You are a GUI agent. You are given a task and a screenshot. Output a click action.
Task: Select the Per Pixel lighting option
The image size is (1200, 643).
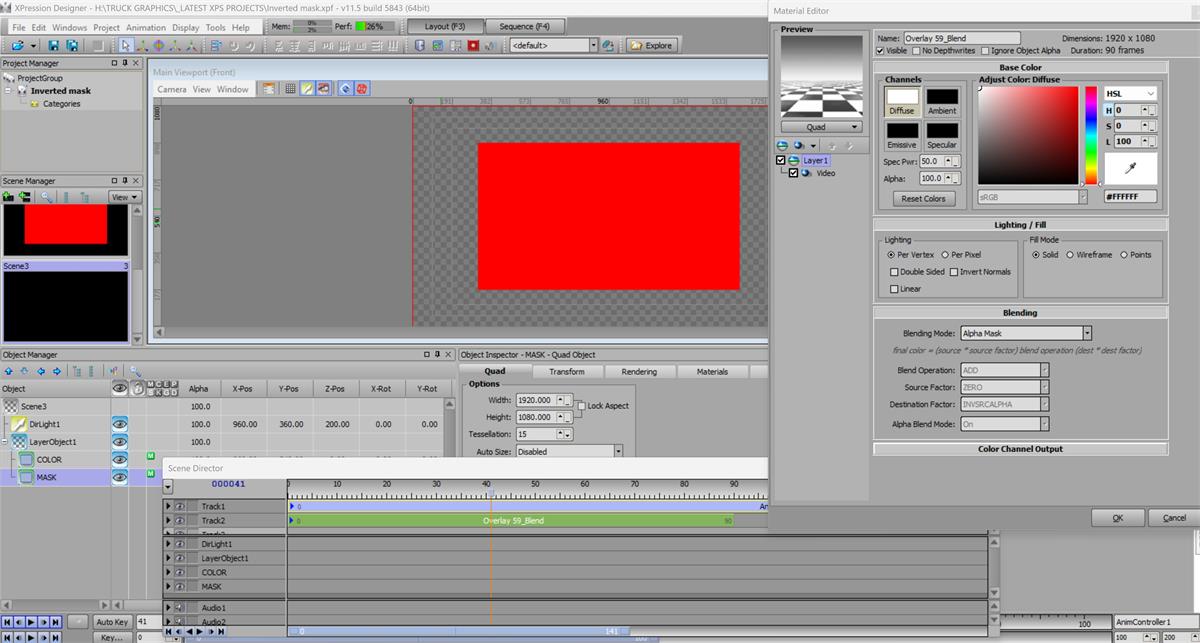pyautogui.click(x=946, y=255)
